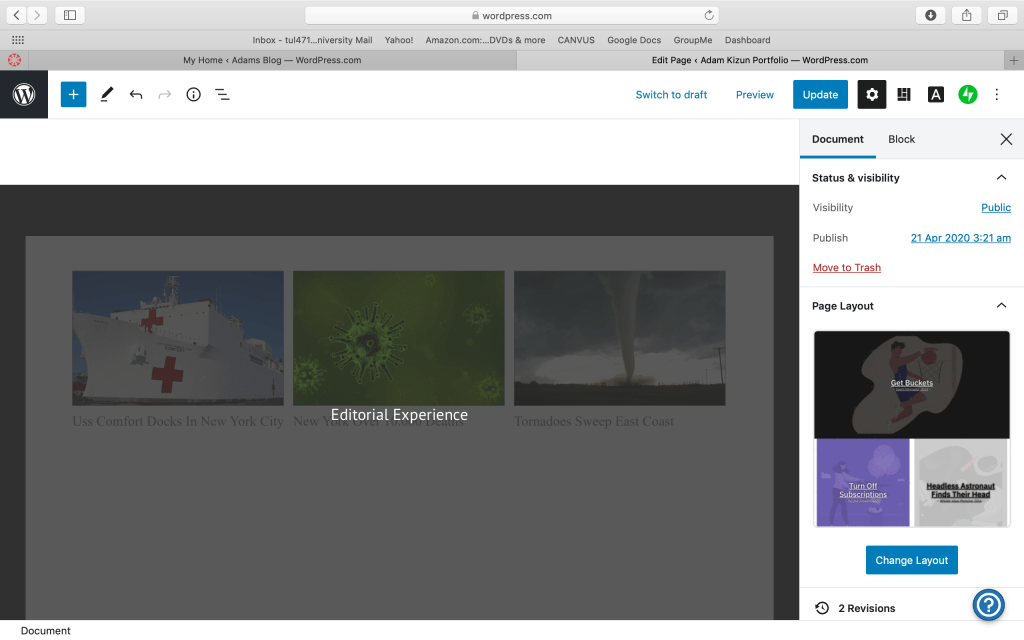The height and width of the screenshot is (640, 1024).
Task: Open the block inserter plus button
Action: tap(73, 95)
